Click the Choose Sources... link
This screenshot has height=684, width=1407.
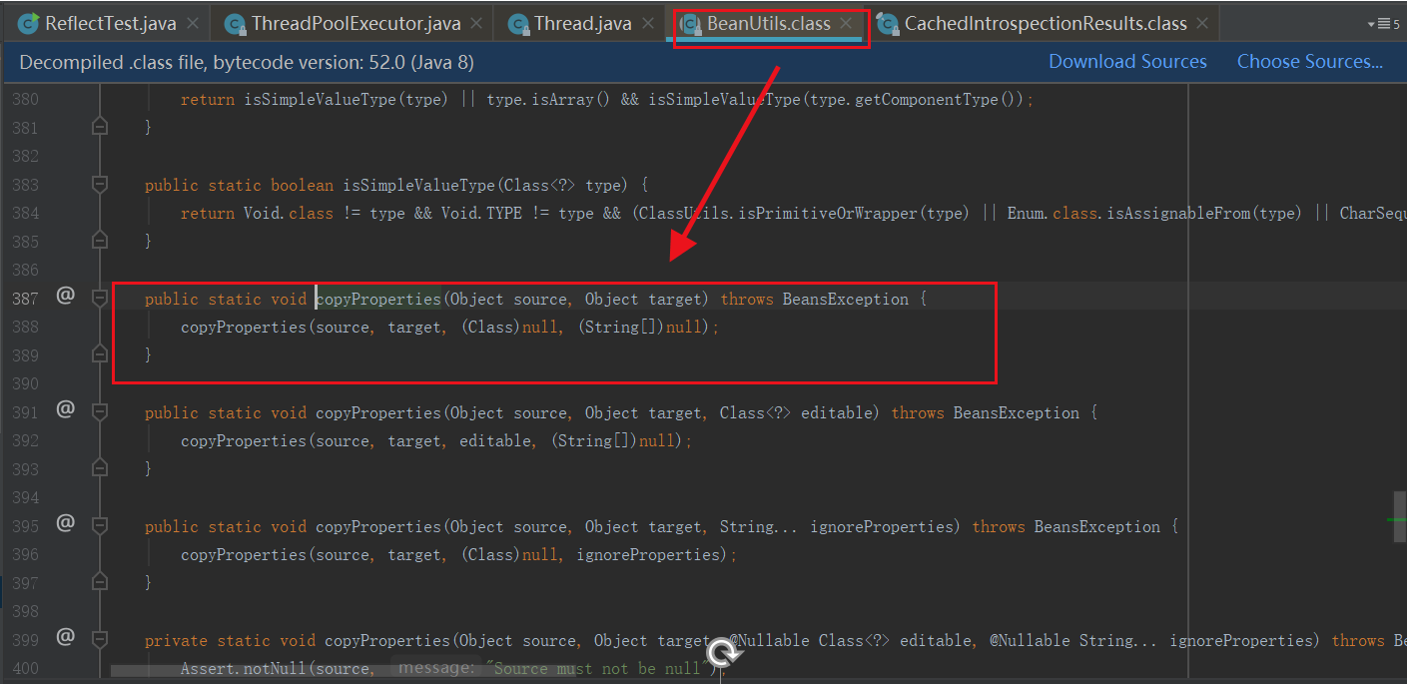pos(1310,62)
